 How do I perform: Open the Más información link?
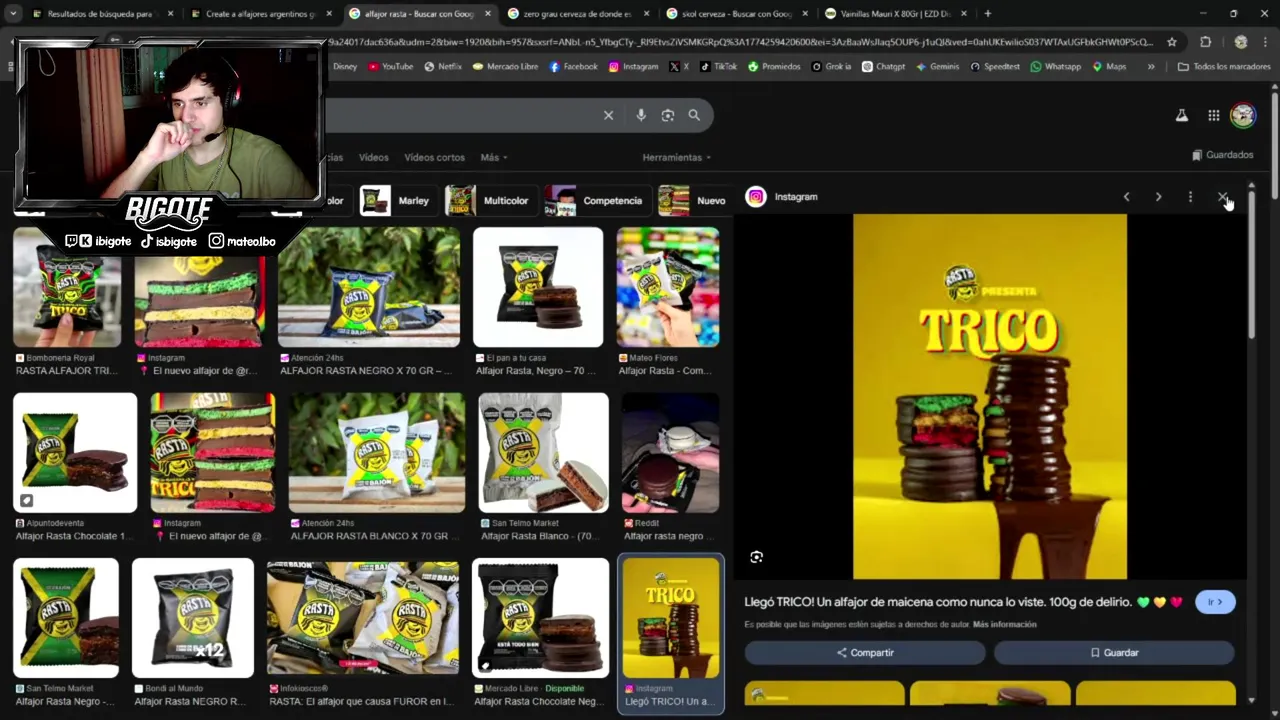[x=1004, y=625]
